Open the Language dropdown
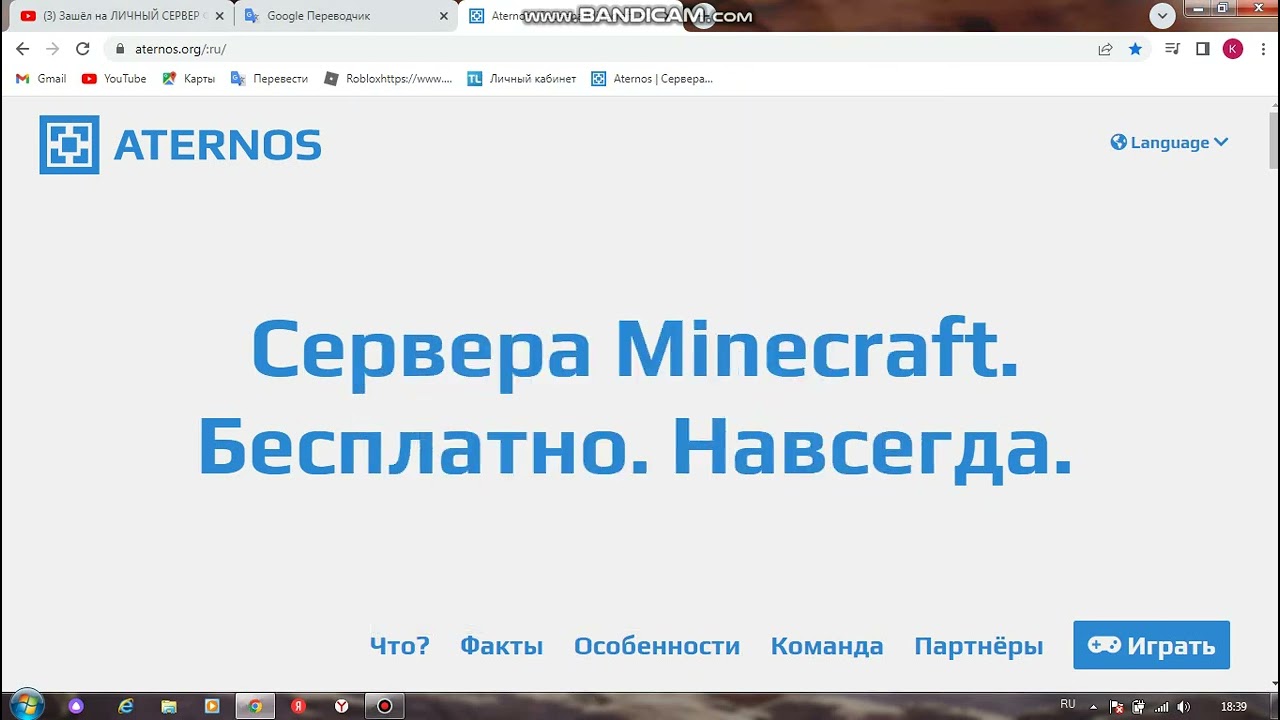 pos(1169,142)
